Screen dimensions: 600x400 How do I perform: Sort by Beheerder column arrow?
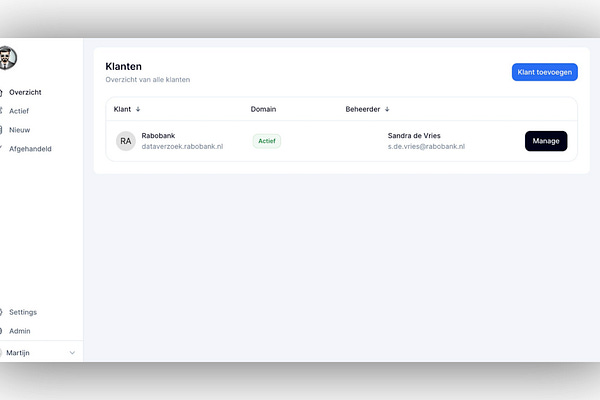tap(387, 109)
